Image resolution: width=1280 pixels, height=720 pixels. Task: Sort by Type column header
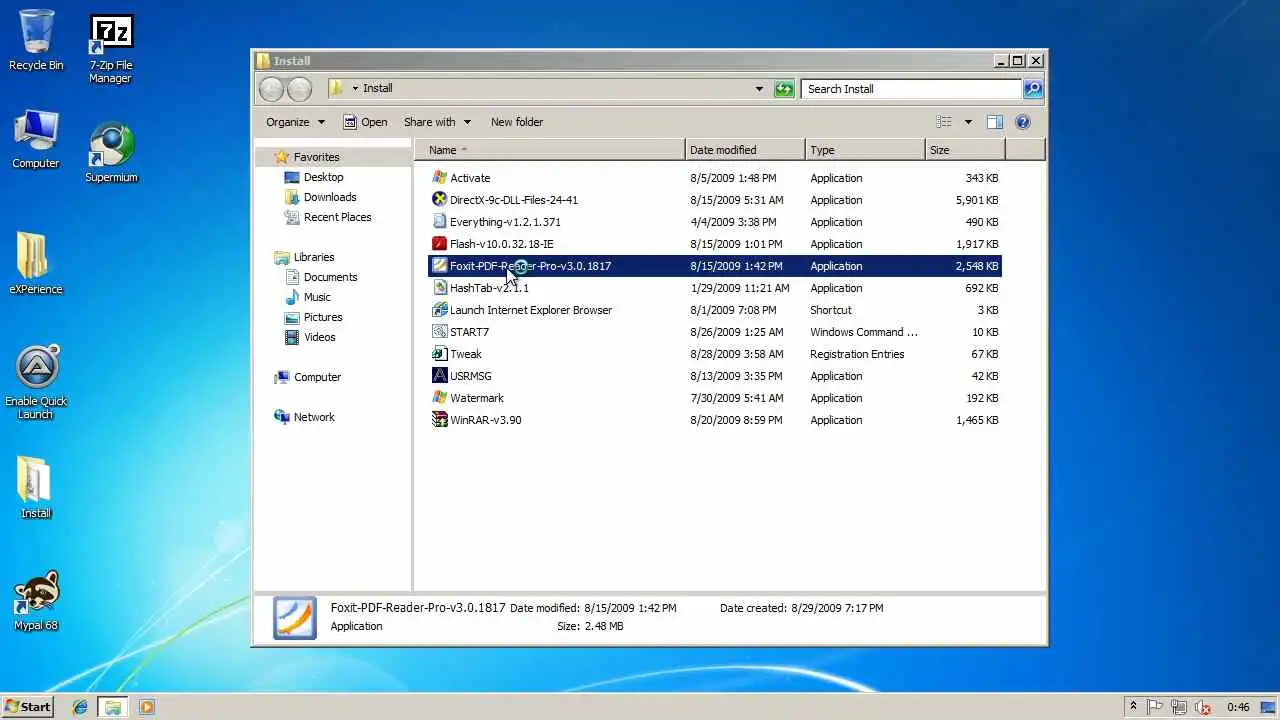click(x=865, y=150)
